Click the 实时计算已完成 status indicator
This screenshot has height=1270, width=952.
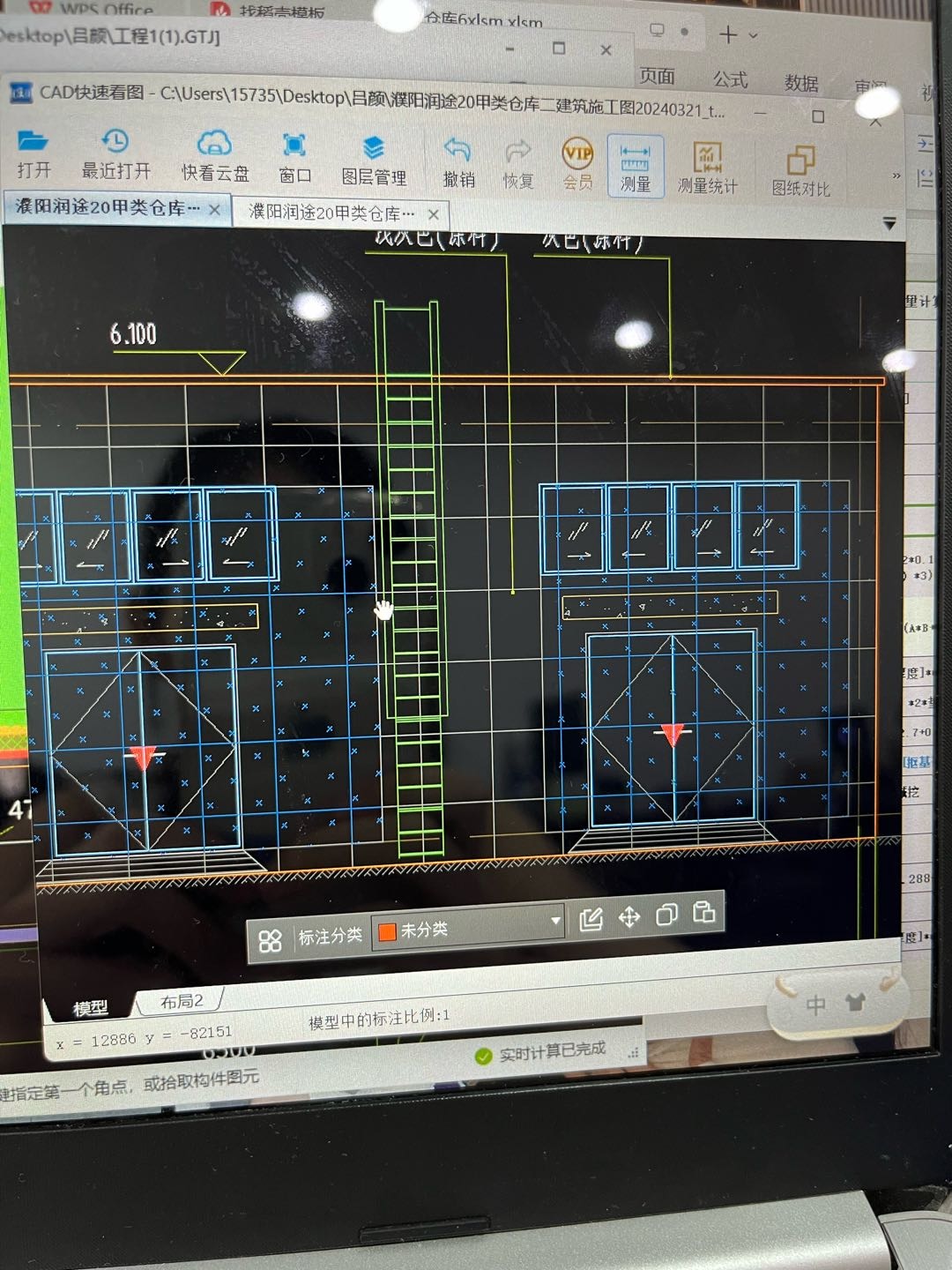540,1051
